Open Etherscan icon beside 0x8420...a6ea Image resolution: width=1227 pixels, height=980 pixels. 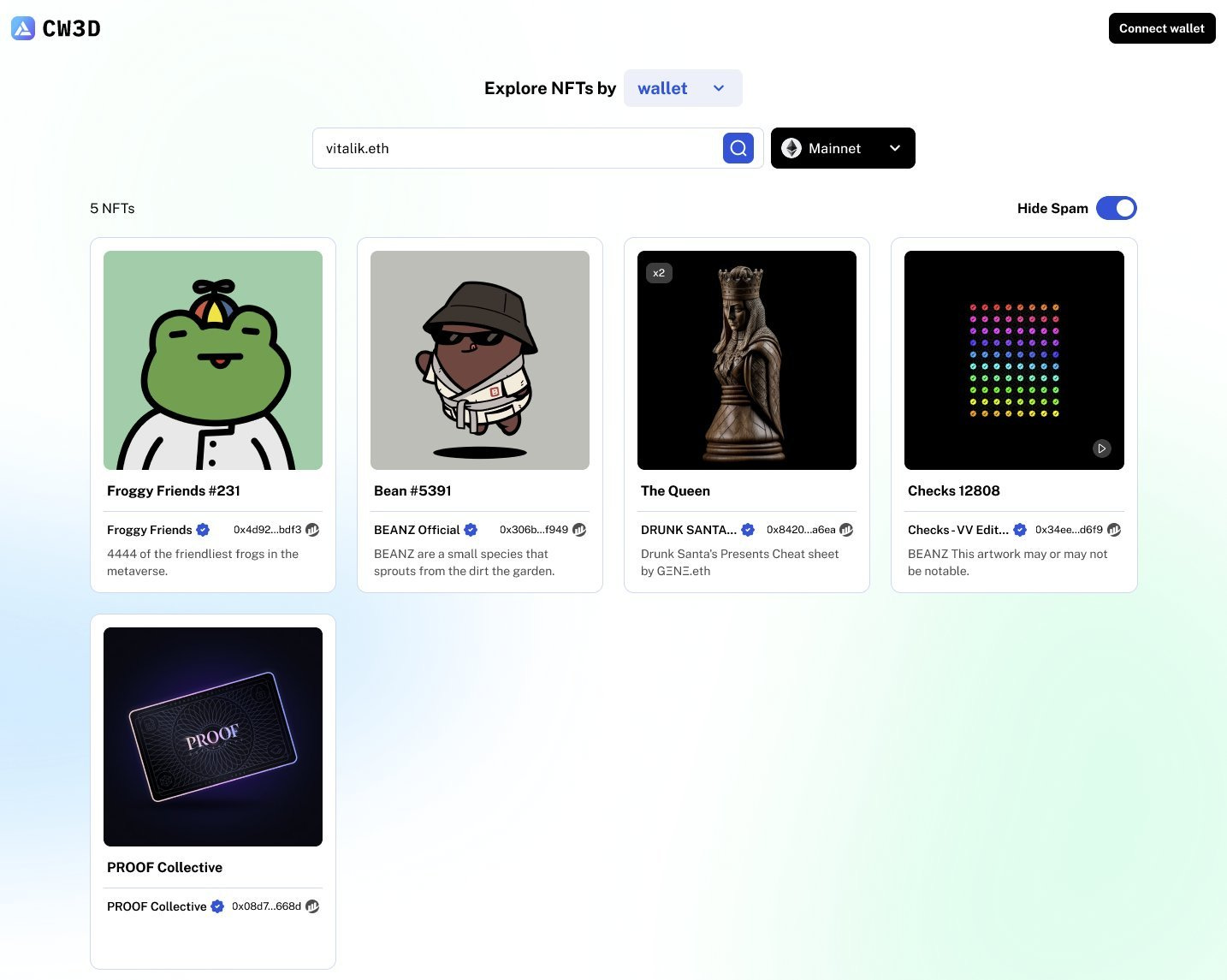pyautogui.click(x=846, y=530)
